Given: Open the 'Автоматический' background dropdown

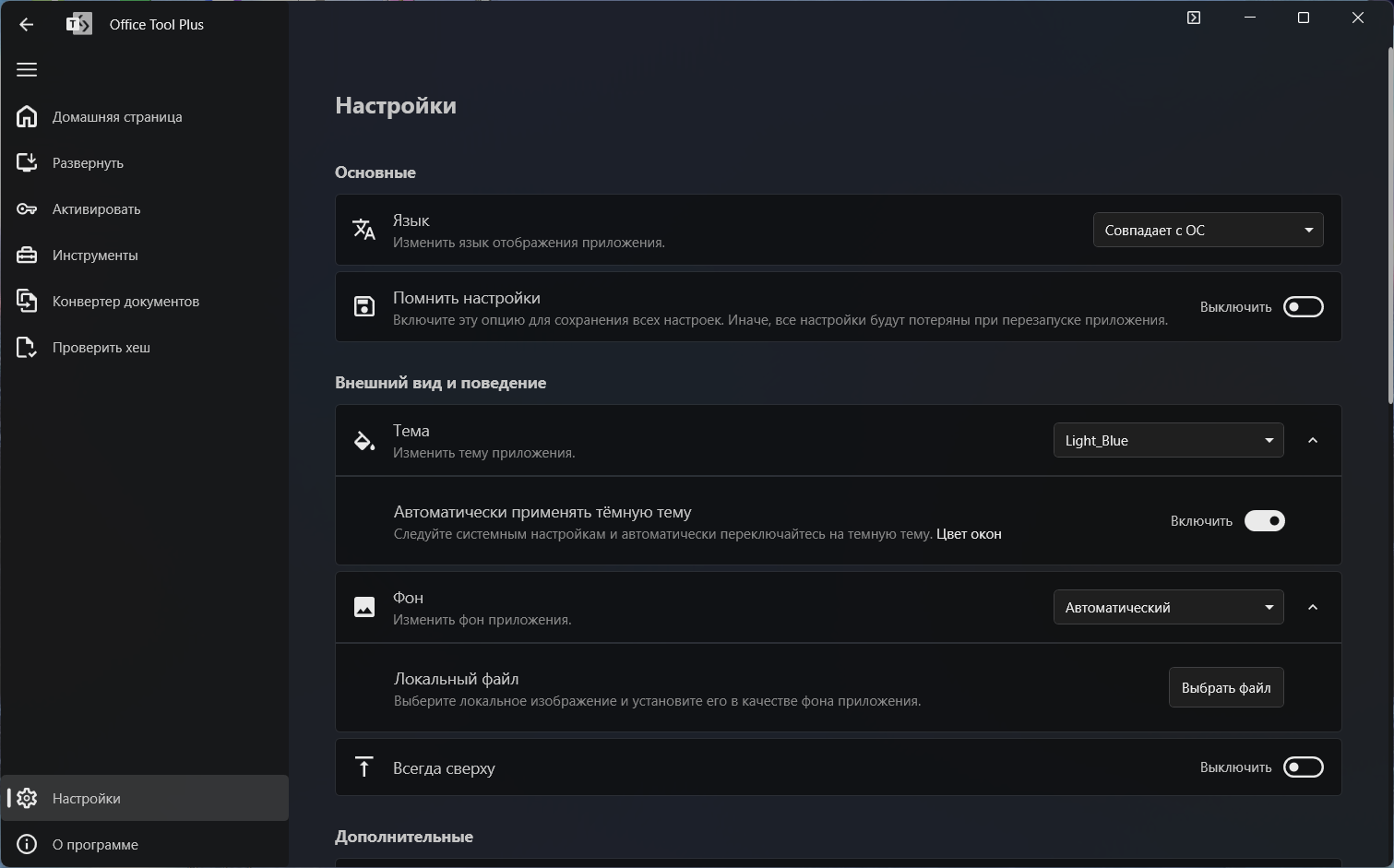Looking at the screenshot, I should (1167, 608).
